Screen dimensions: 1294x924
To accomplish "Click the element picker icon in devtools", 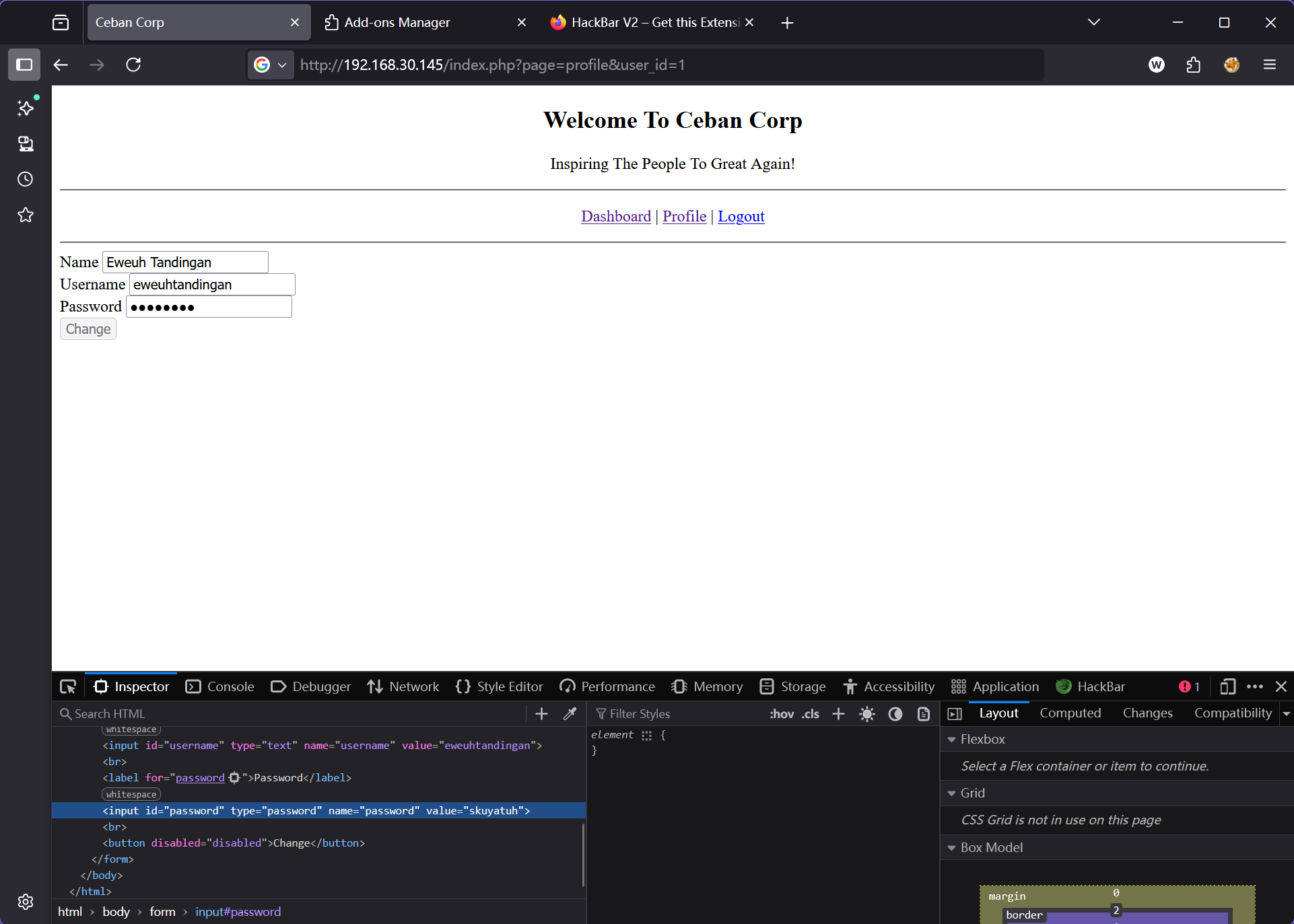I will coord(68,686).
